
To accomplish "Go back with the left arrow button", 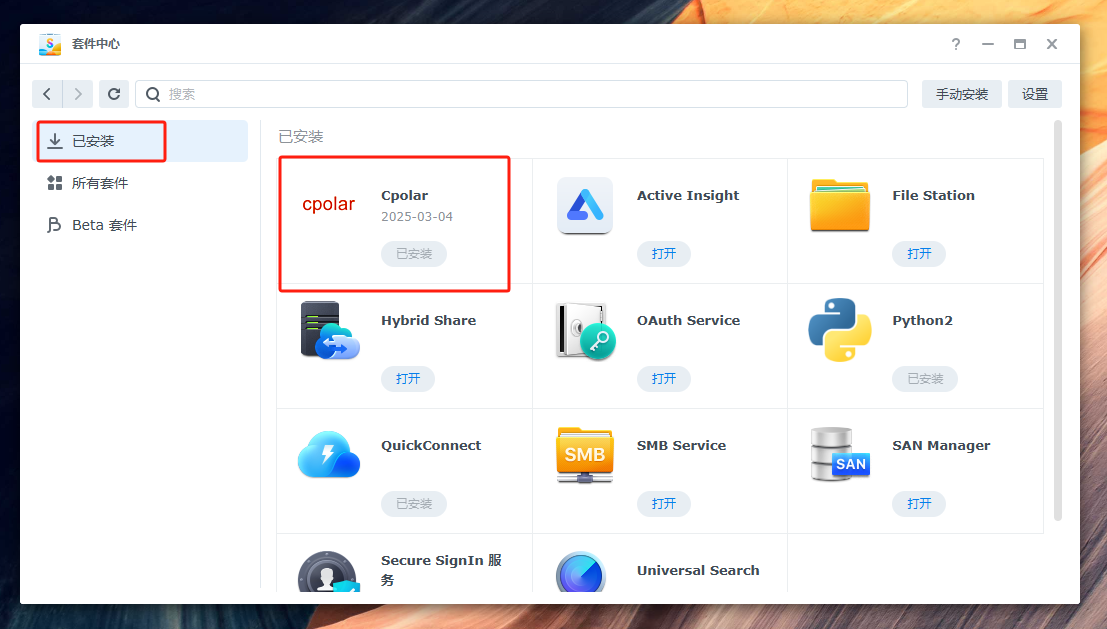I will pyautogui.click(x=47, y=94).
